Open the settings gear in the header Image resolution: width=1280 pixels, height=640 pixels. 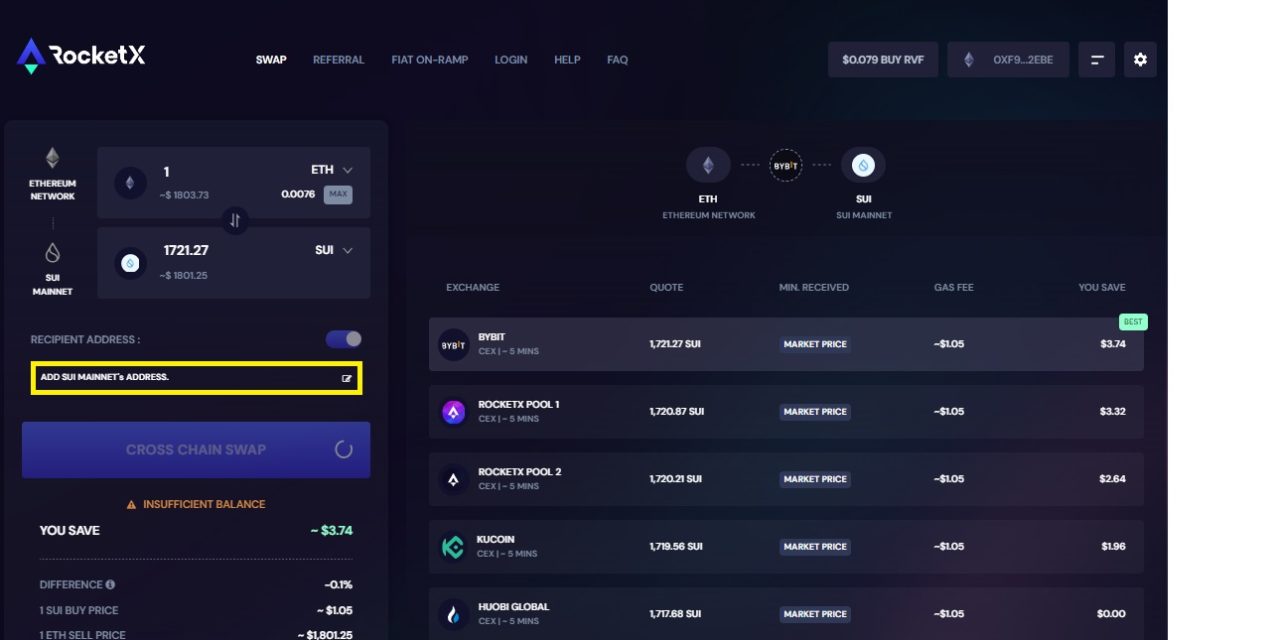(x=1139, y=59)
